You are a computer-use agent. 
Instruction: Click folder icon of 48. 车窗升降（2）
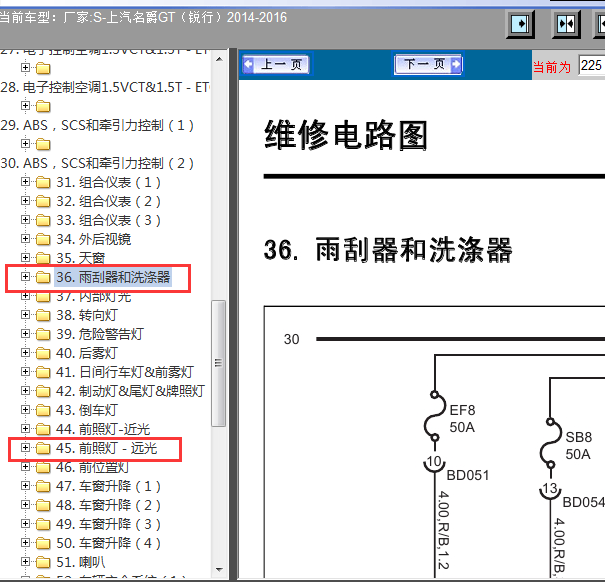[43, 505]
